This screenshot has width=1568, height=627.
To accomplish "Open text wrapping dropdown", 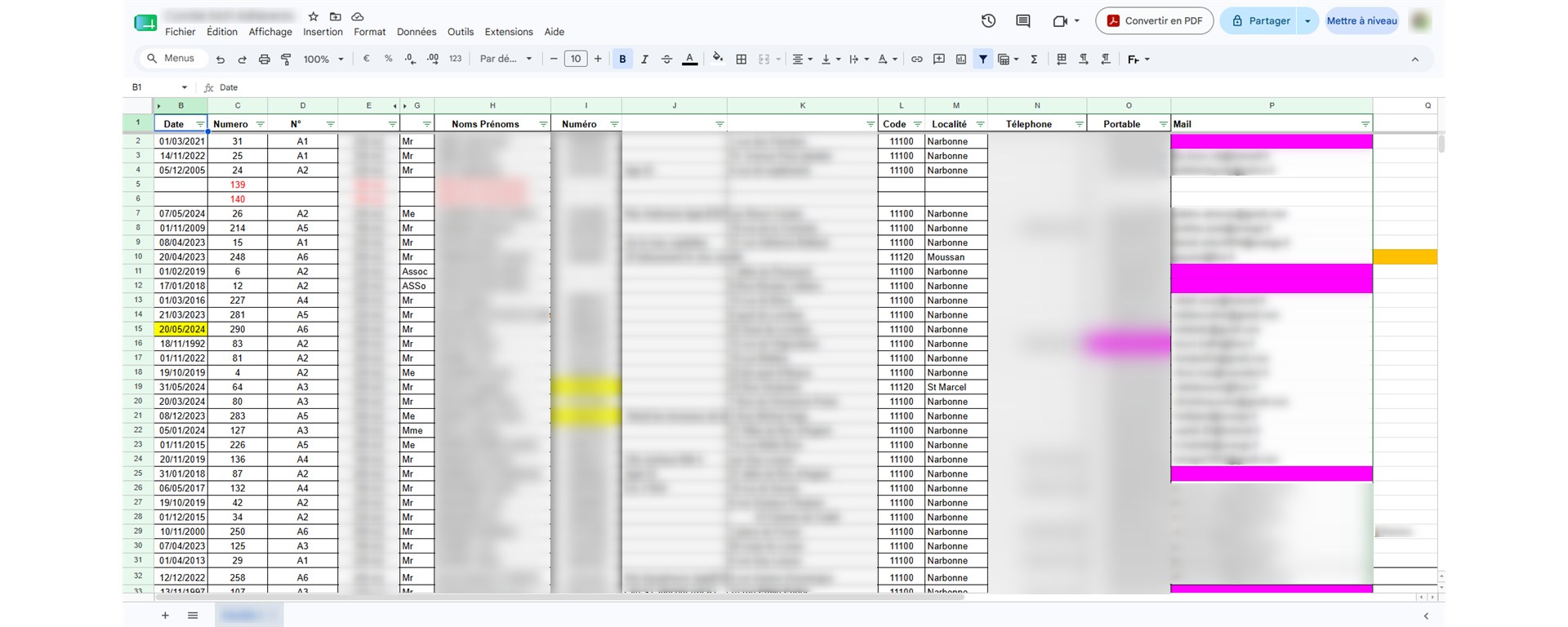I will click(858, 59).
